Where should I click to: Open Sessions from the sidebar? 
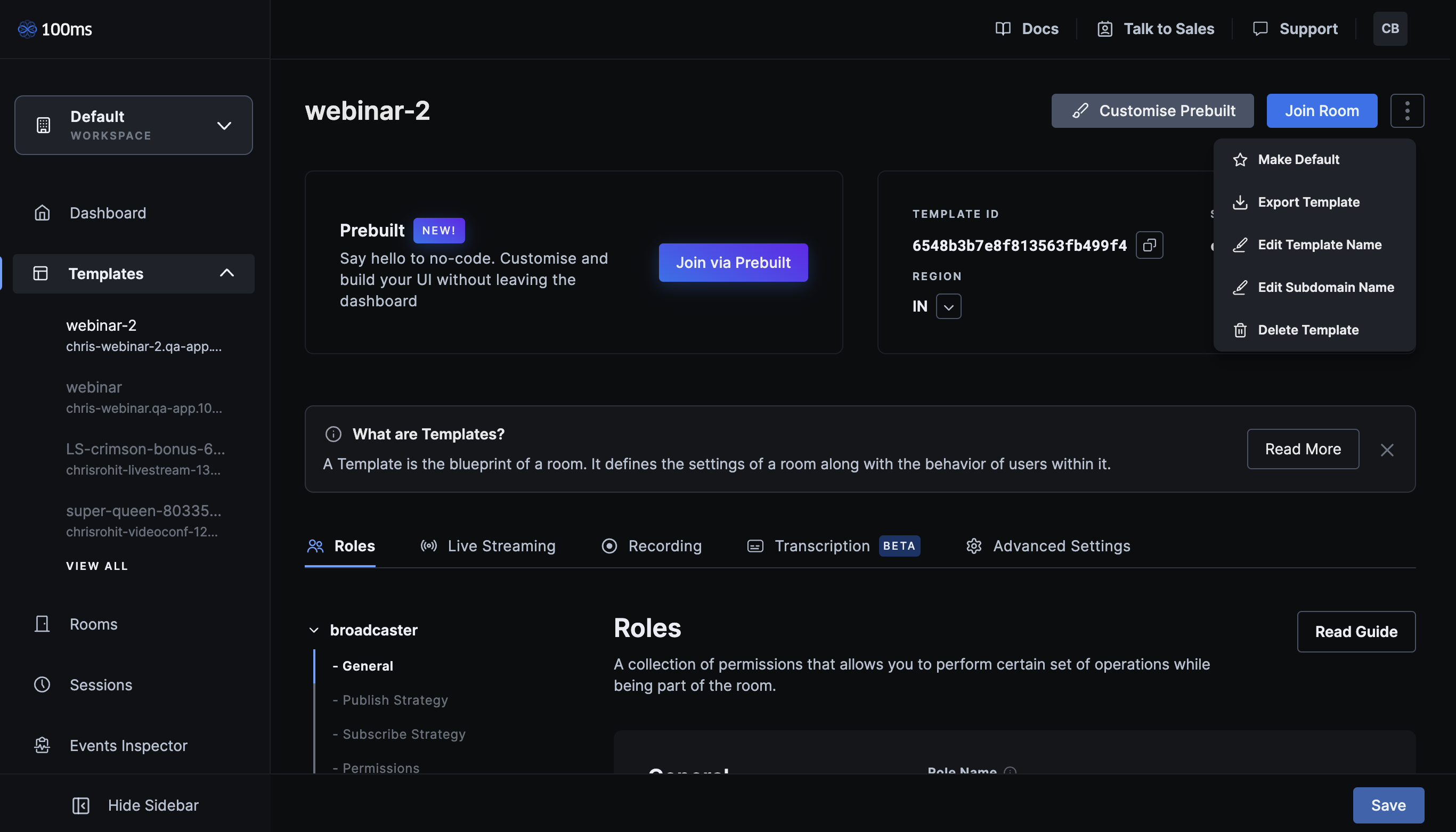101,684
